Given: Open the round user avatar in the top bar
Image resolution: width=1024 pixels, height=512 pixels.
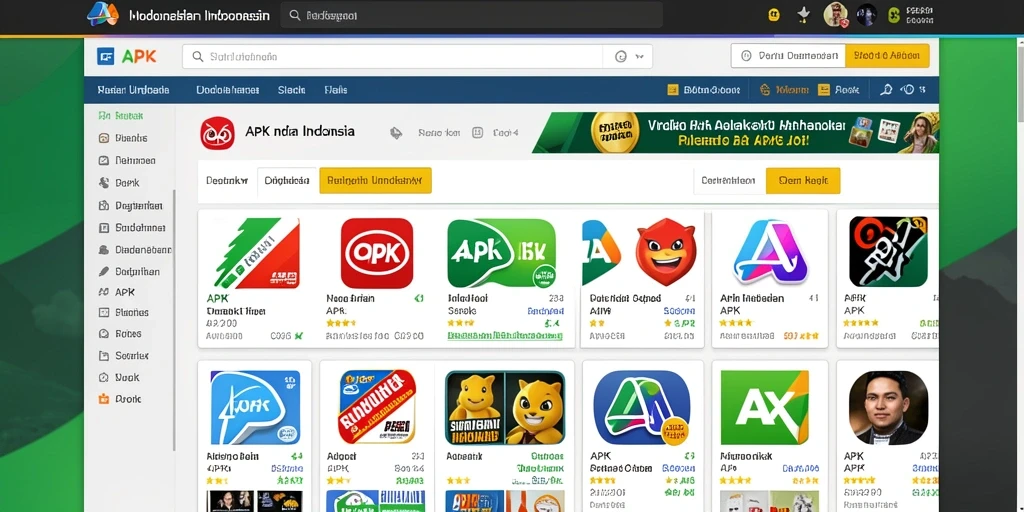Looking at the screenshot, I should 835,14.
